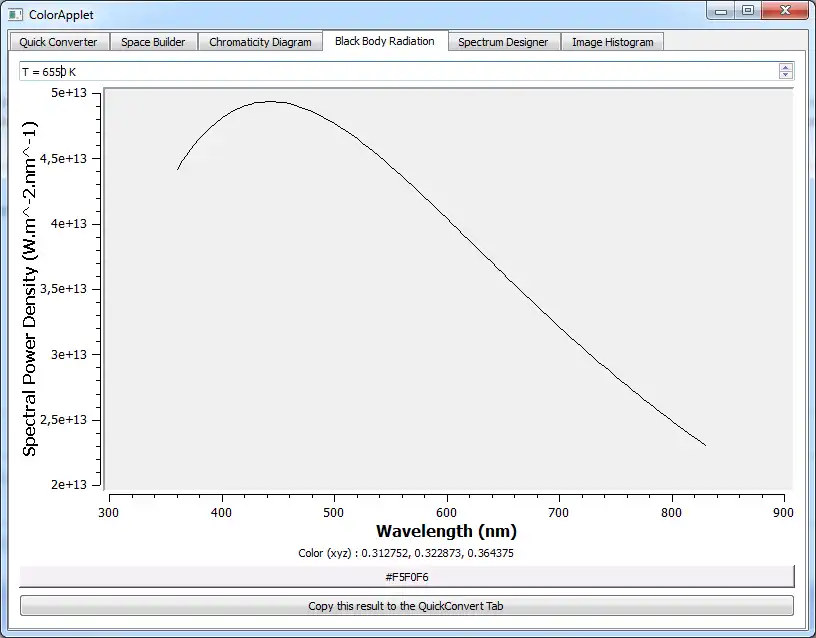The height and width of the screenshot is (638, 816).
Task: Decrease temperature with the spin down arrow
Action: tap(786, 75)
